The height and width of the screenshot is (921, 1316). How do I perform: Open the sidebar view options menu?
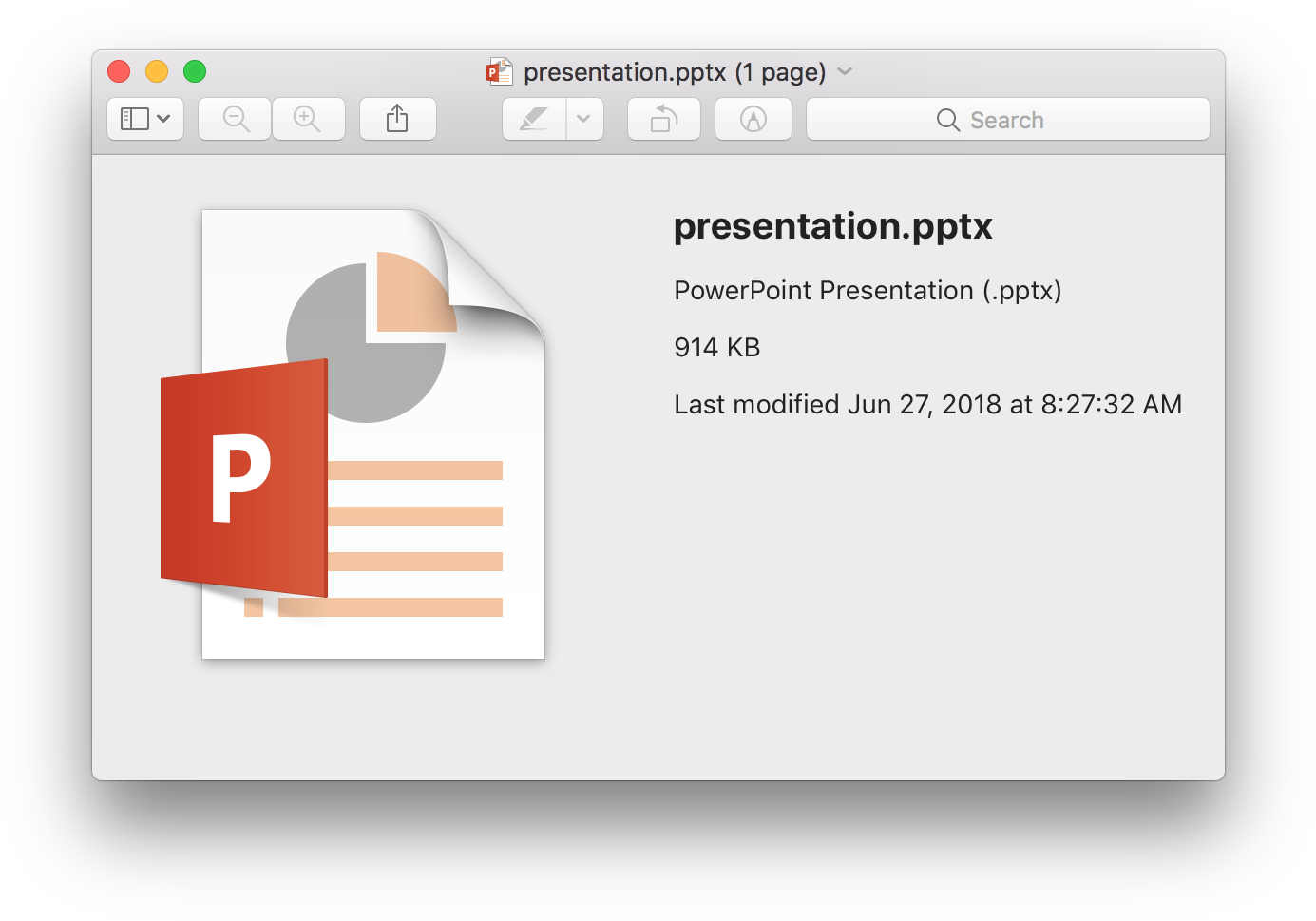pyautogui.click(x=145, y=119)
